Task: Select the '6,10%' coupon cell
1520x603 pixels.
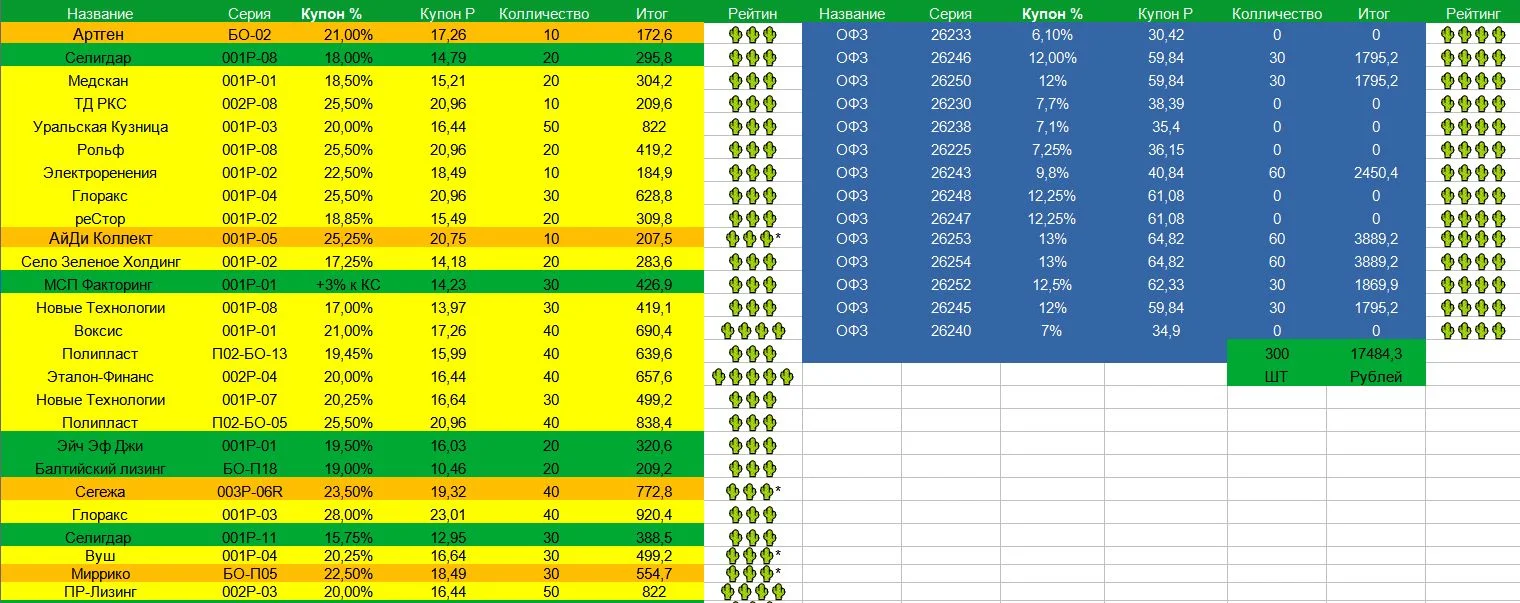Action: click(x=1051, y=35)
